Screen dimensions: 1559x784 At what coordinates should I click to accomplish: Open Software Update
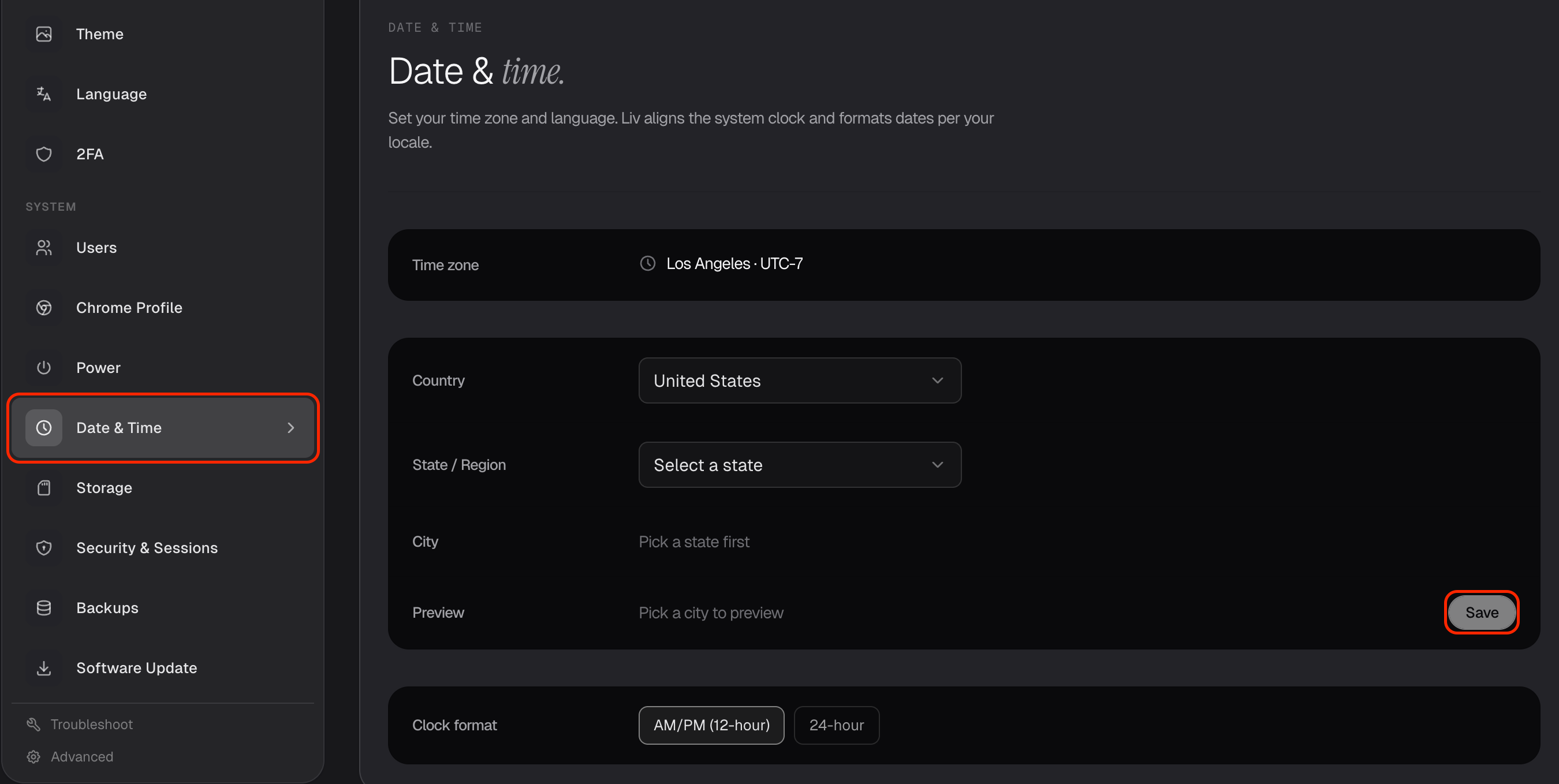(162, 668)
